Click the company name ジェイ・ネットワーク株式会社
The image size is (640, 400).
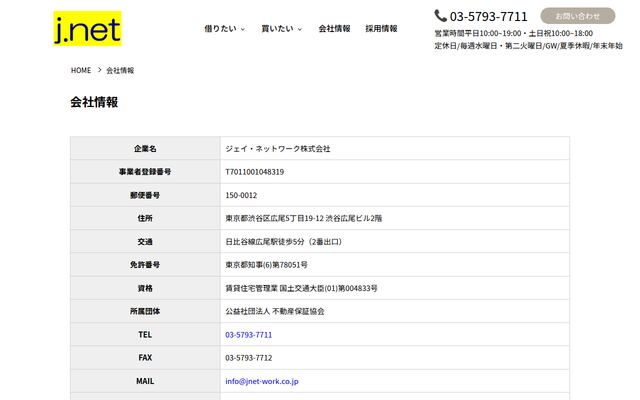[278, 149]
